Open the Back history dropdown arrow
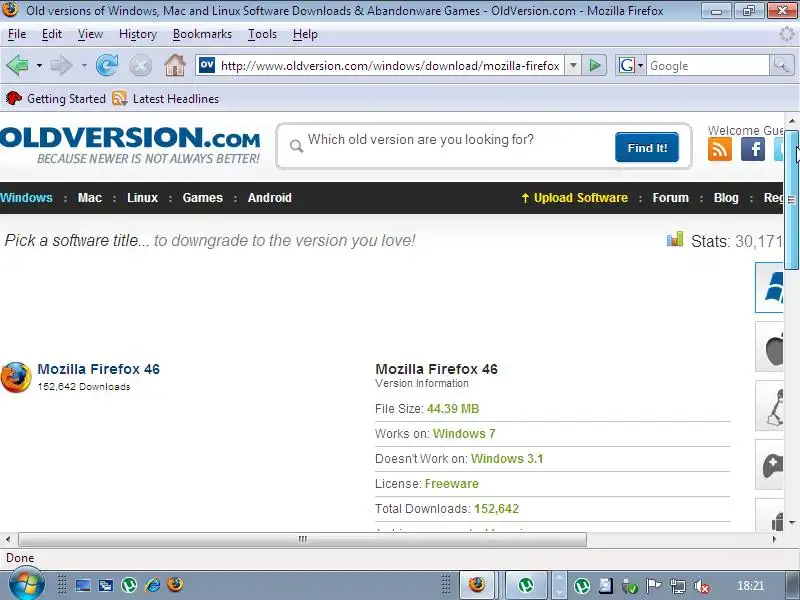 (x=39, y=65)
